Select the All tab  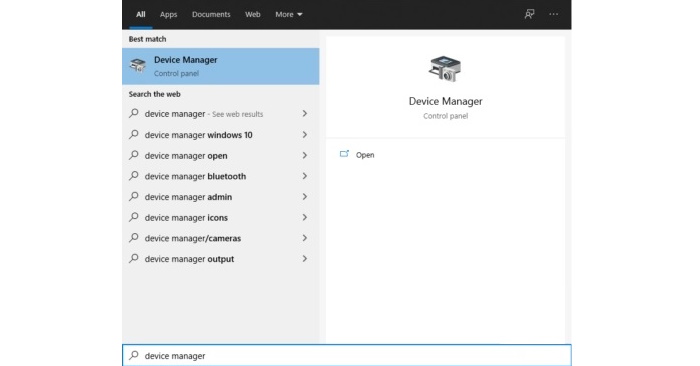(141, 14)
